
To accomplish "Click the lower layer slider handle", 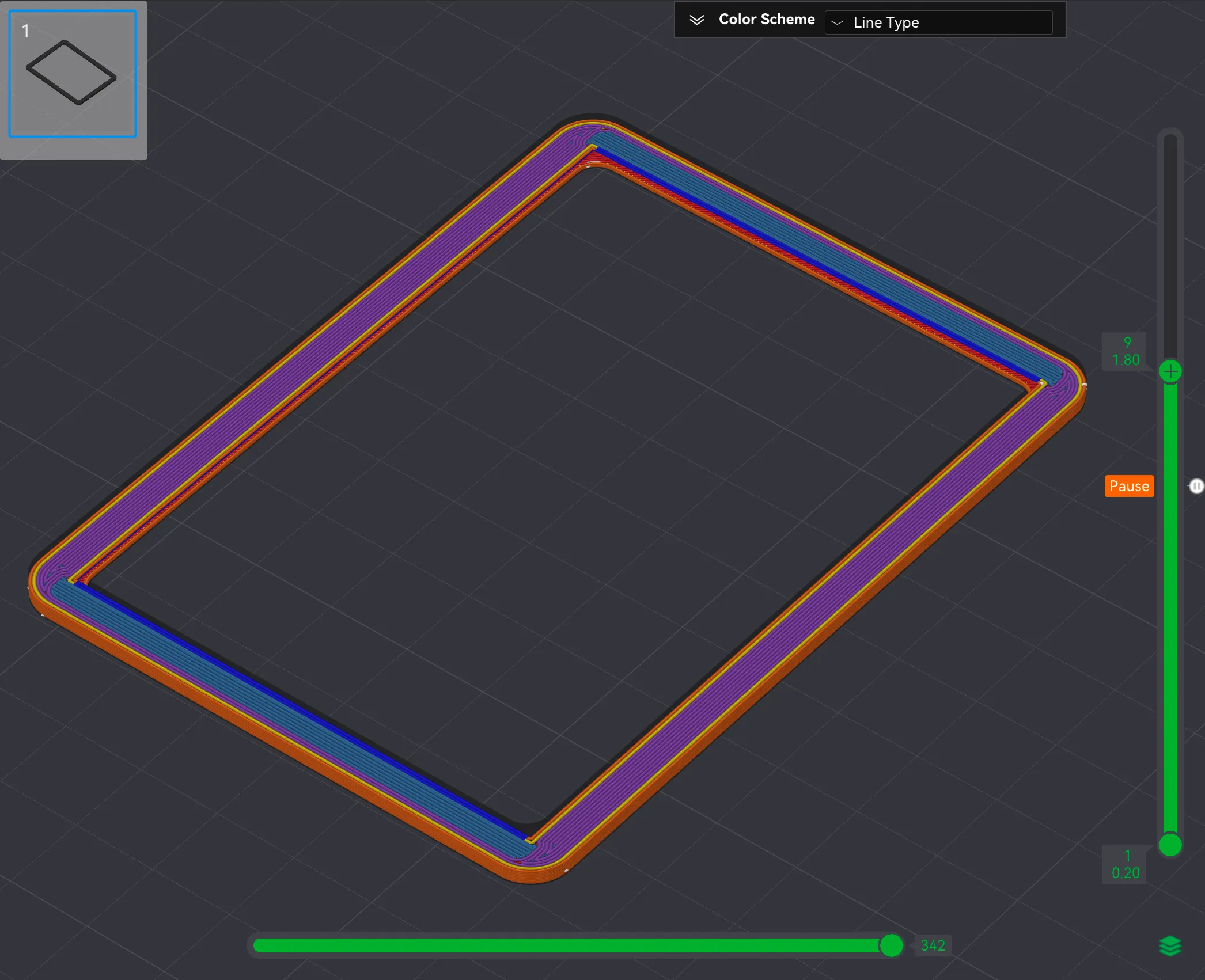I will click(1170, 845).
